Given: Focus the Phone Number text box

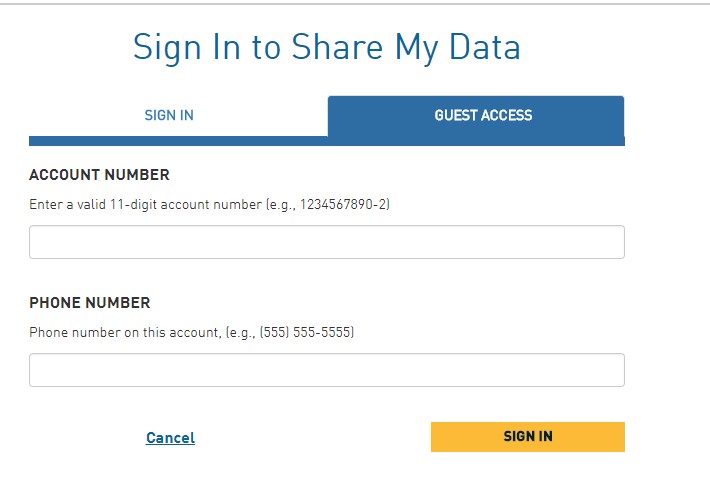Looking at the screenshot, I should click(326, 370).
